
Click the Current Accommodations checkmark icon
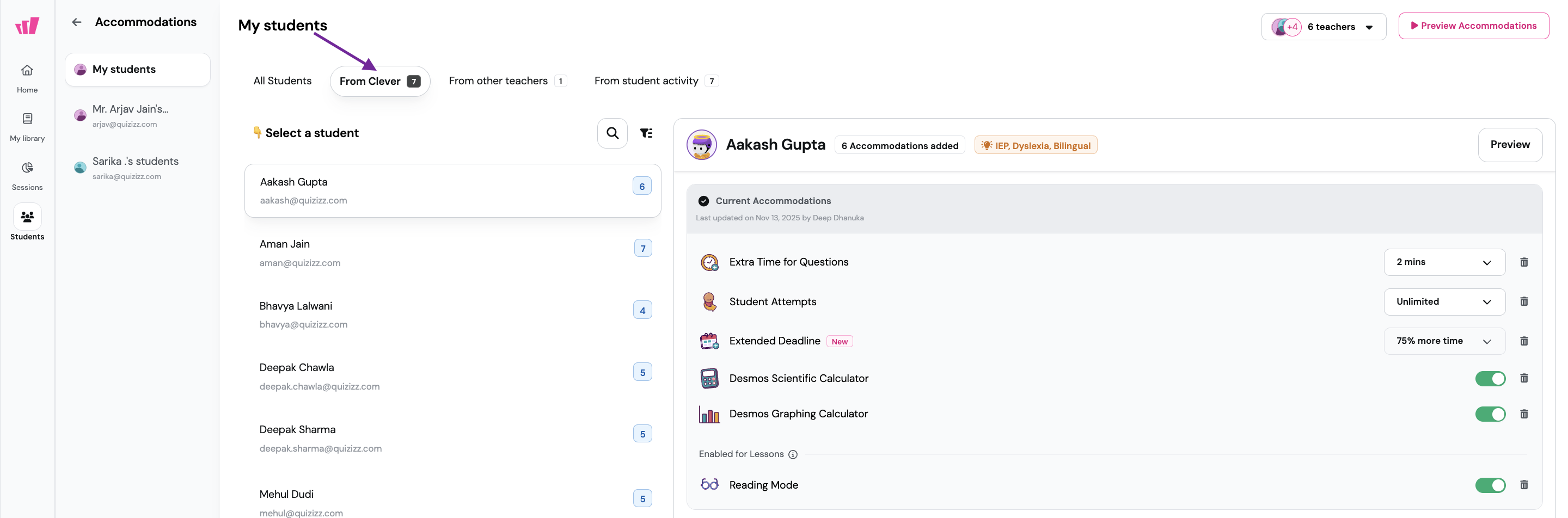(703, 201)
